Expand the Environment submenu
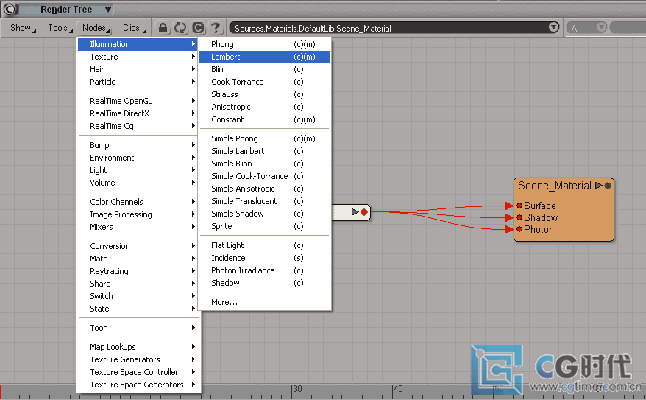Viewport: 646px width, 400px height. (x=138, y=158)
